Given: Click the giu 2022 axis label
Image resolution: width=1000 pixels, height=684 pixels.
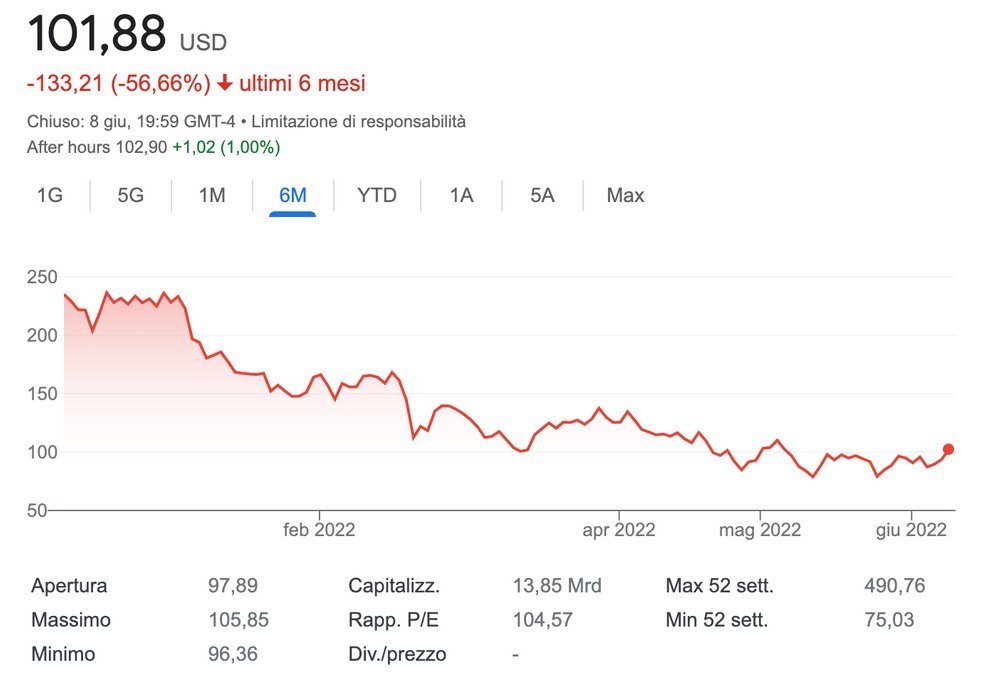Looking at the screenshot, I should point(911,530).
